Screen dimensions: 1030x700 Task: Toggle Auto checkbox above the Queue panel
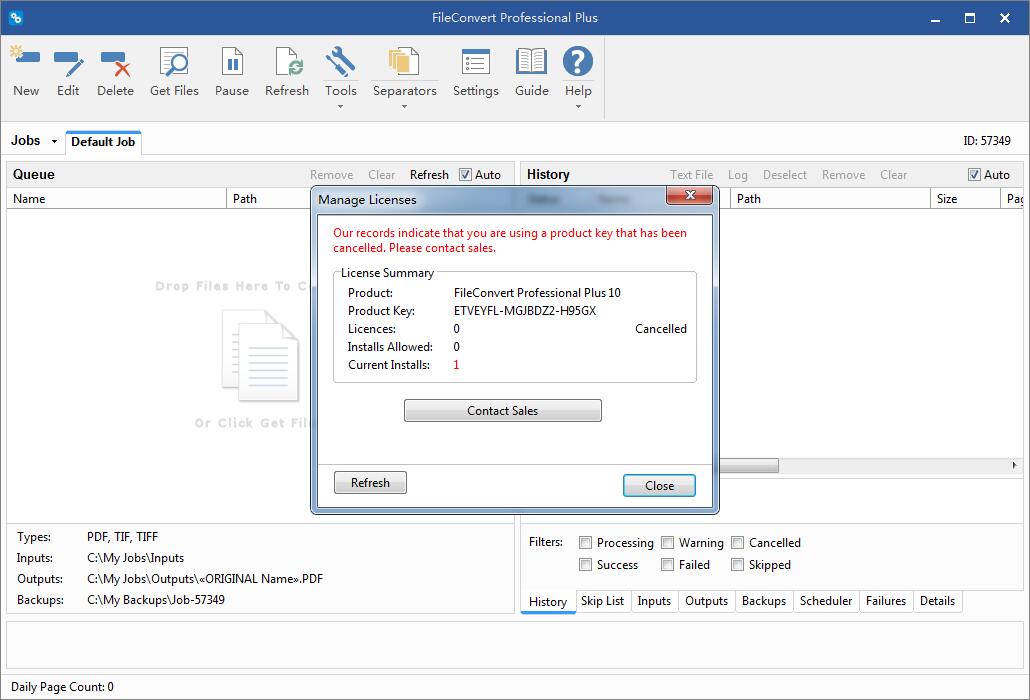466,174
